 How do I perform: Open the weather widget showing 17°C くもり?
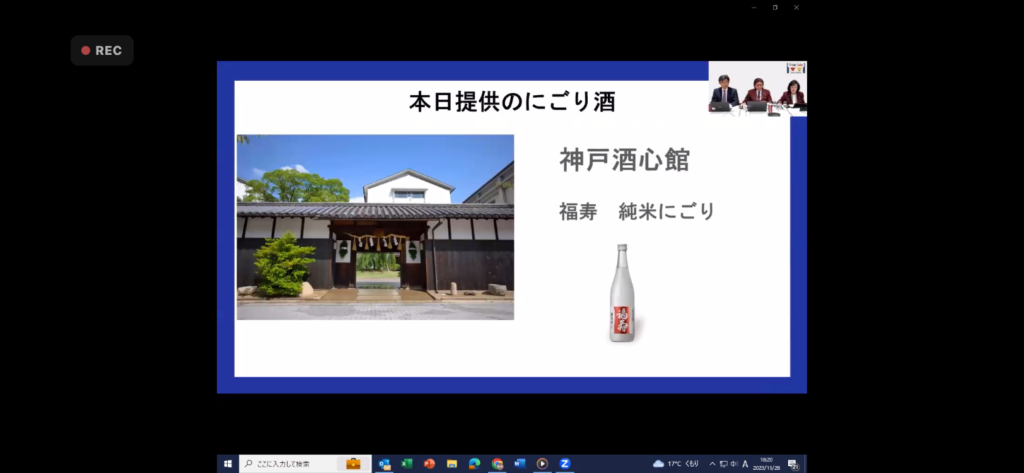tap(677, 464)
